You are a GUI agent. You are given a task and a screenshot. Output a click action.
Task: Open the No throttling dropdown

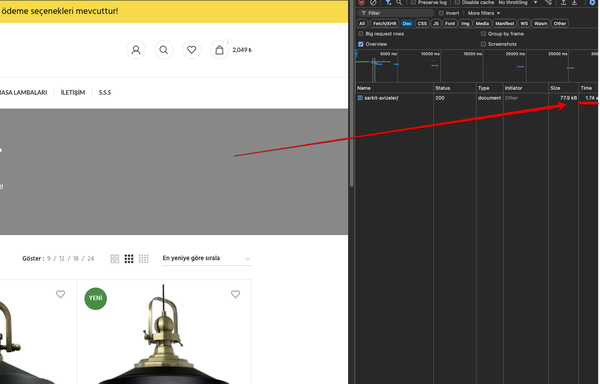click(x=518, y=3)
